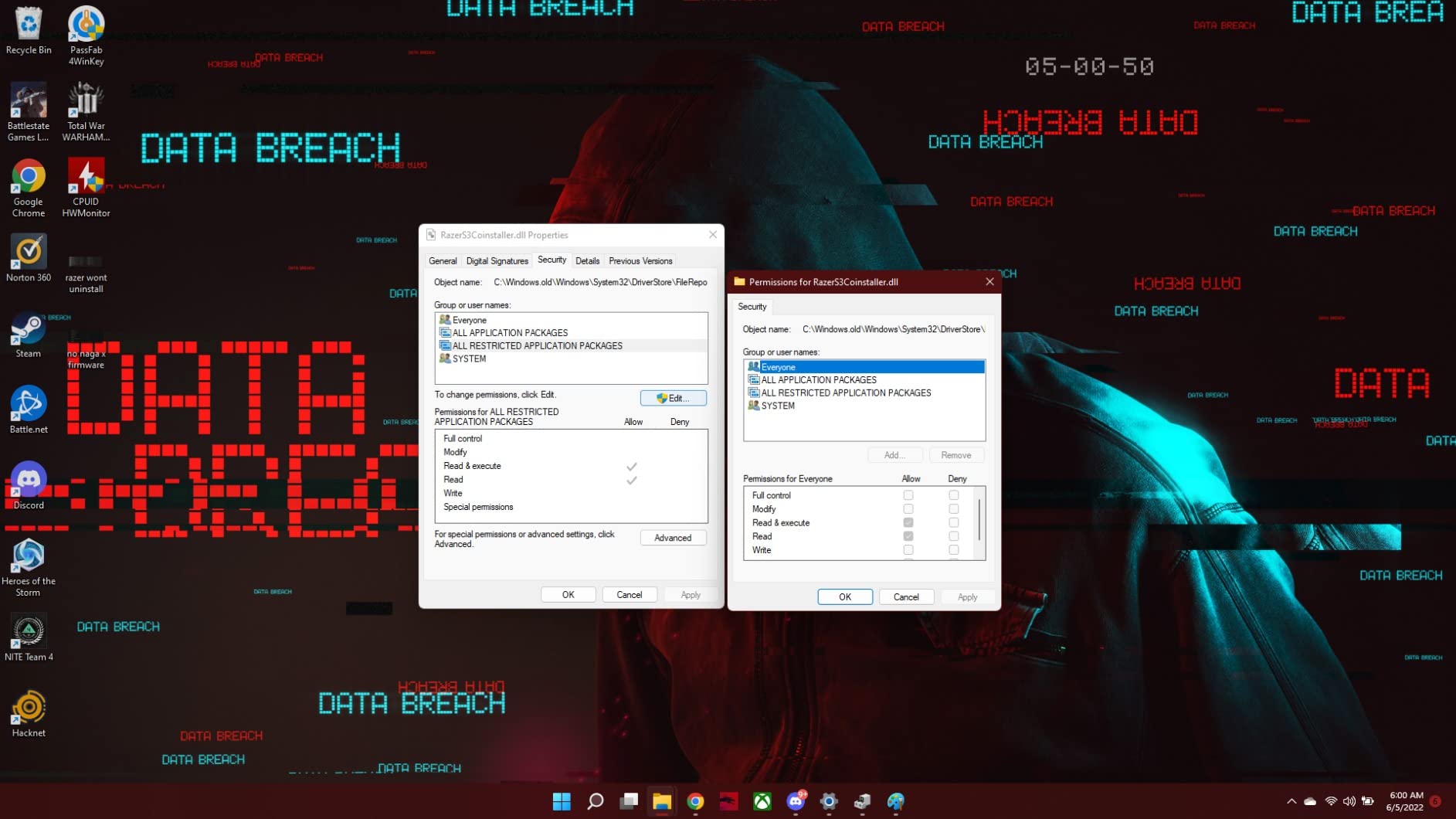Select SYSTEM in Properties group list
Screen dimensions: 1456x819
click(571, 359)
